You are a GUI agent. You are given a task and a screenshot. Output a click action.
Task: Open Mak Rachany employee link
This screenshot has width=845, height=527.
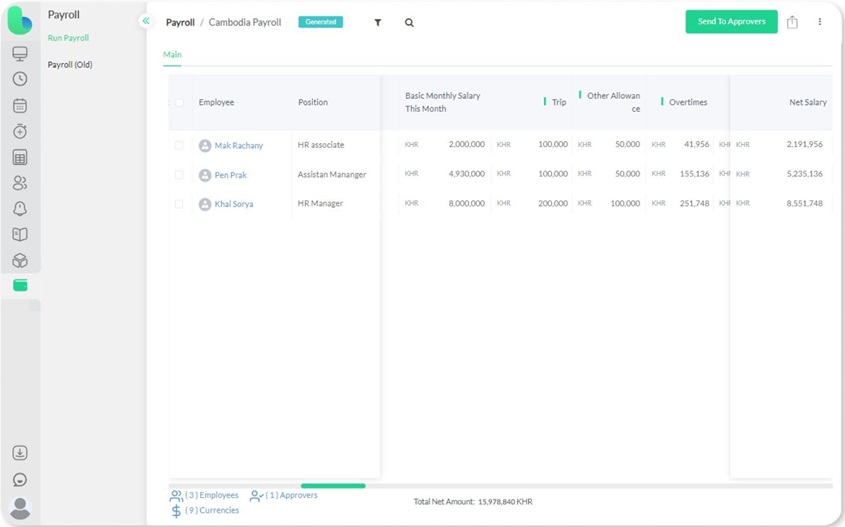(239, 145)
